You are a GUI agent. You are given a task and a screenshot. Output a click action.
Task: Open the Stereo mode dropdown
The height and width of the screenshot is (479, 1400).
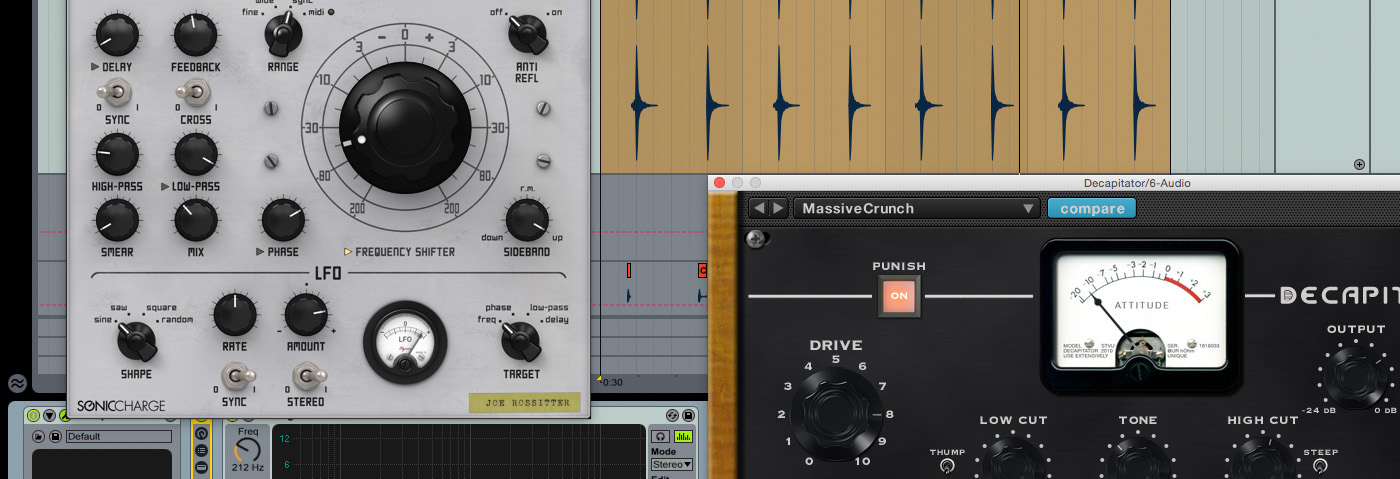pos(672,464)
